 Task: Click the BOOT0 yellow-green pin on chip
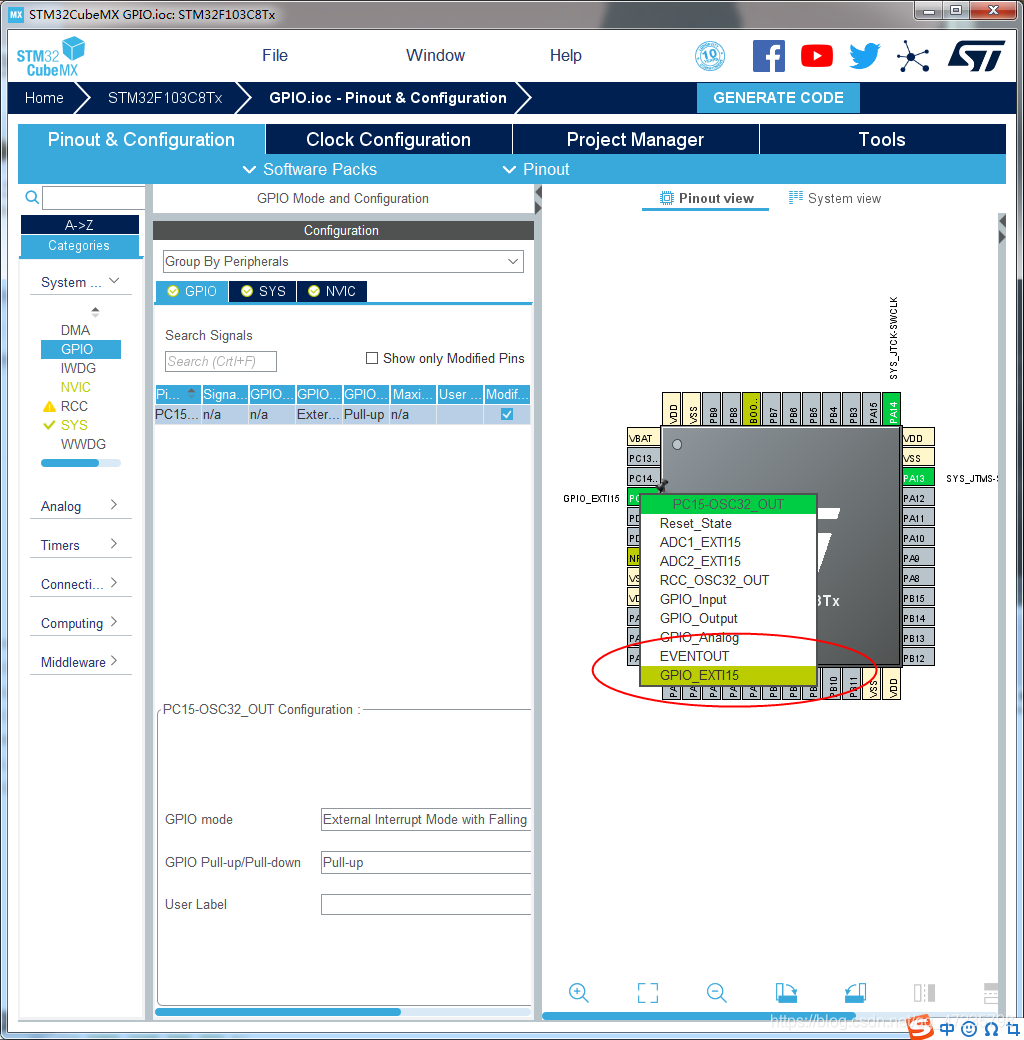point(752,409)
